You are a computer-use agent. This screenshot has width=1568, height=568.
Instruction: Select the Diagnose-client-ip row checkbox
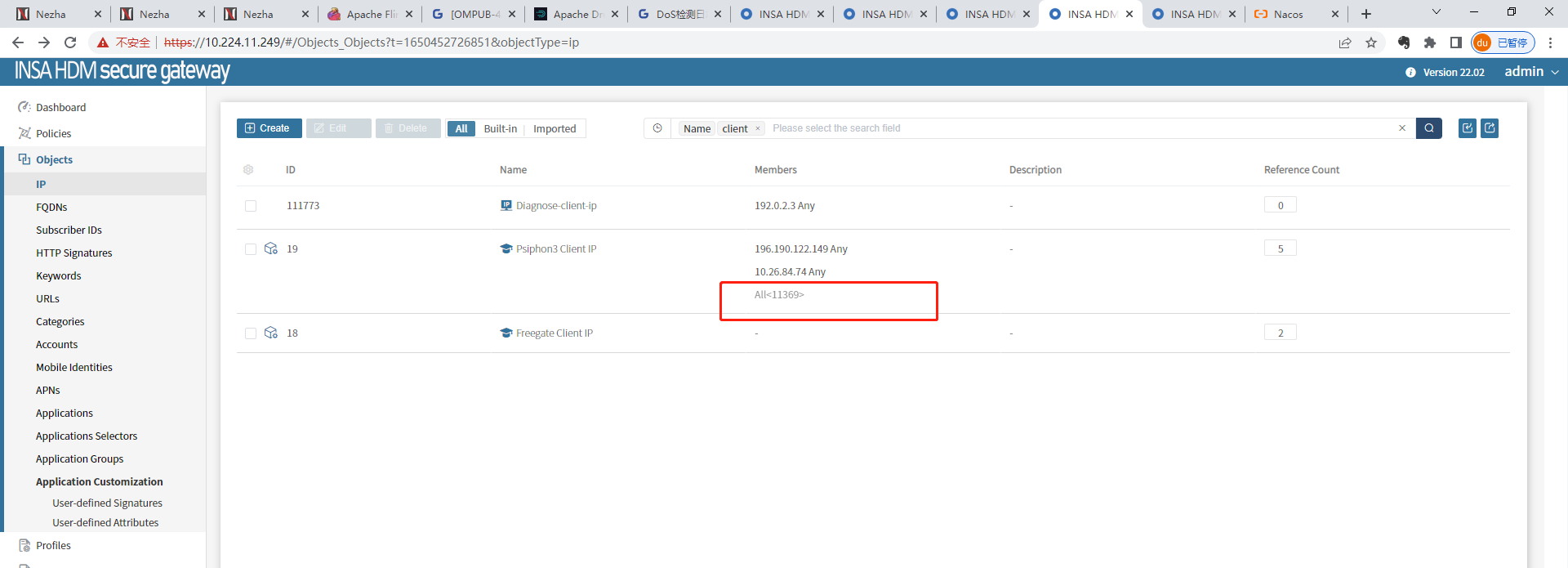251,206
